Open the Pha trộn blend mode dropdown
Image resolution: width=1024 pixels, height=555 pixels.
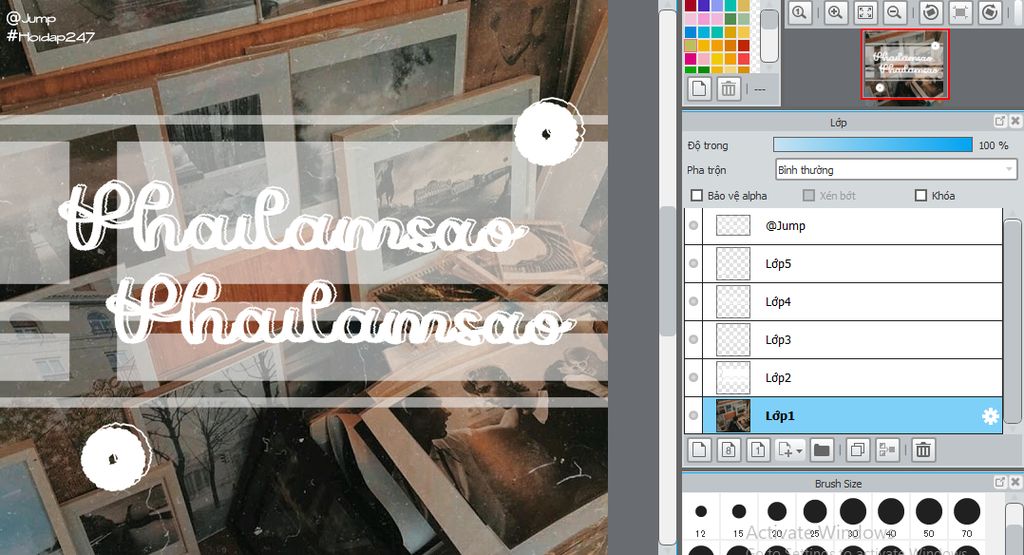pyautogui.click(x=896, y=170)
